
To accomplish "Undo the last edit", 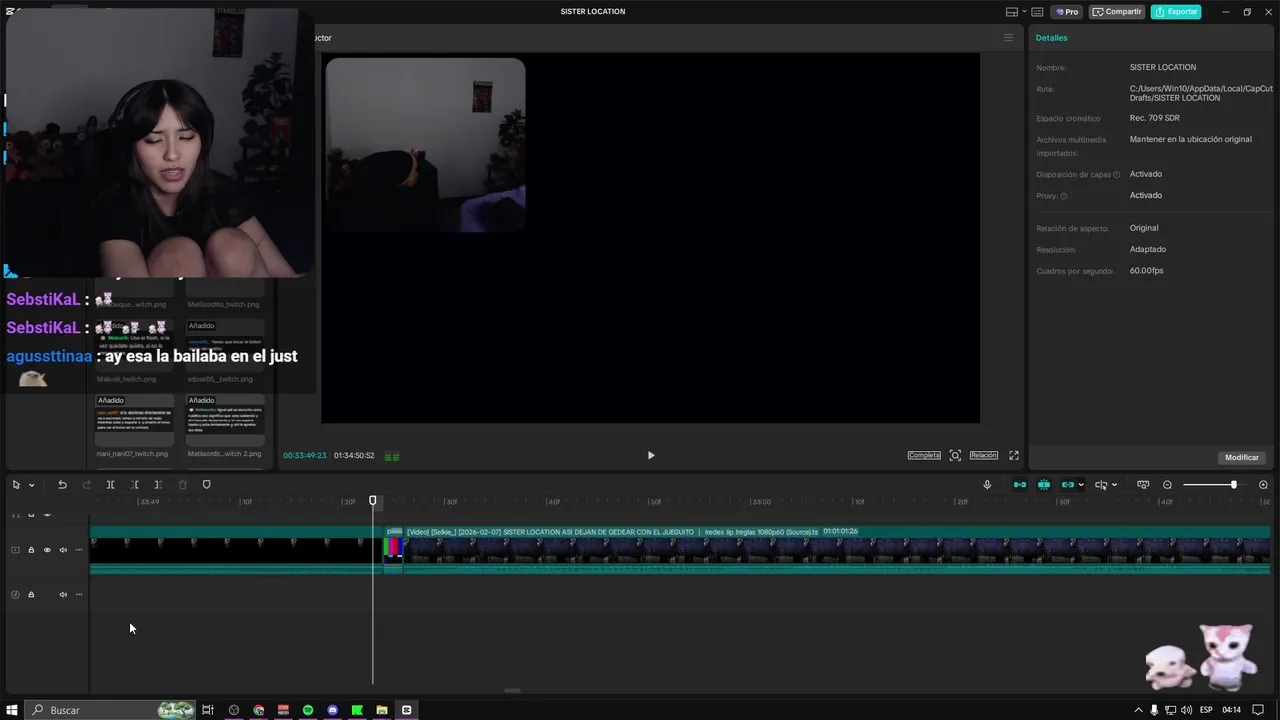I will (x=62, y=485).
